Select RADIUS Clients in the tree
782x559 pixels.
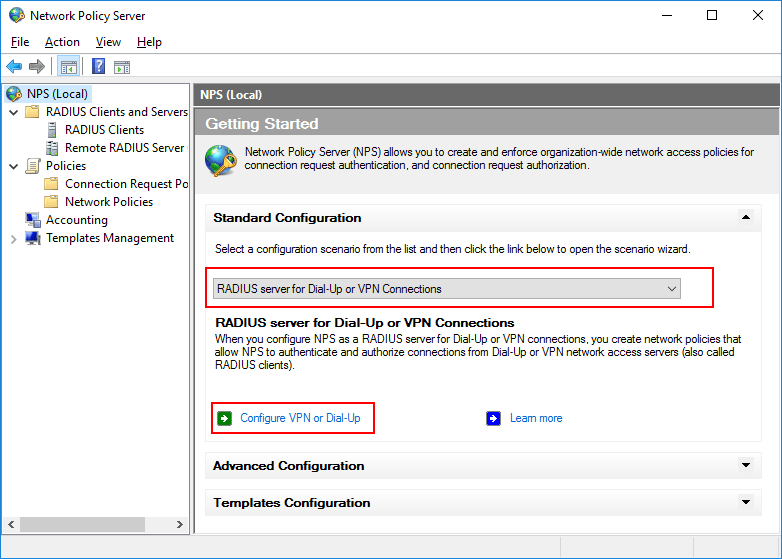tap(104, 130)
